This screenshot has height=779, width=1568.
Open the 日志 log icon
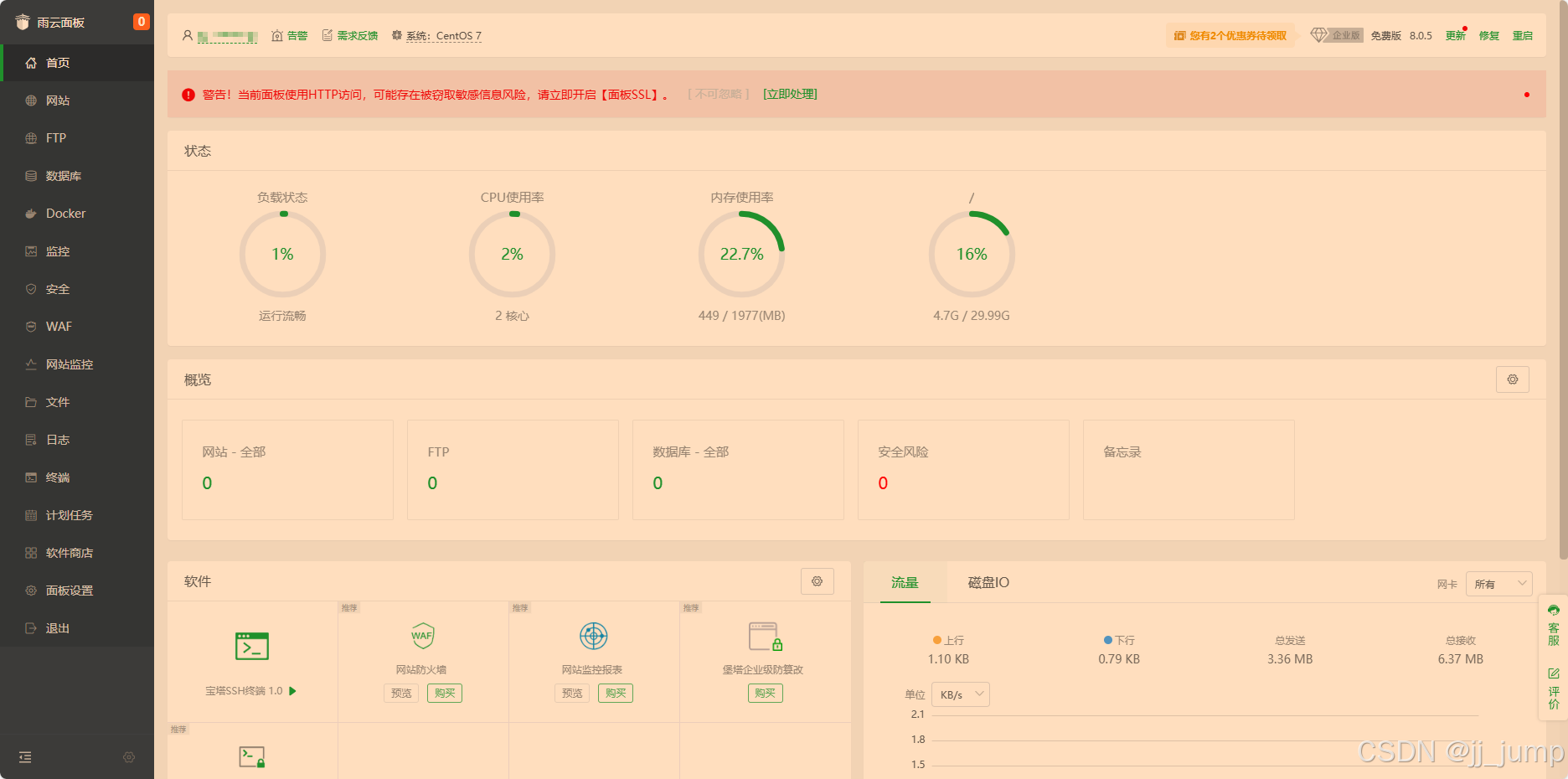31,440
